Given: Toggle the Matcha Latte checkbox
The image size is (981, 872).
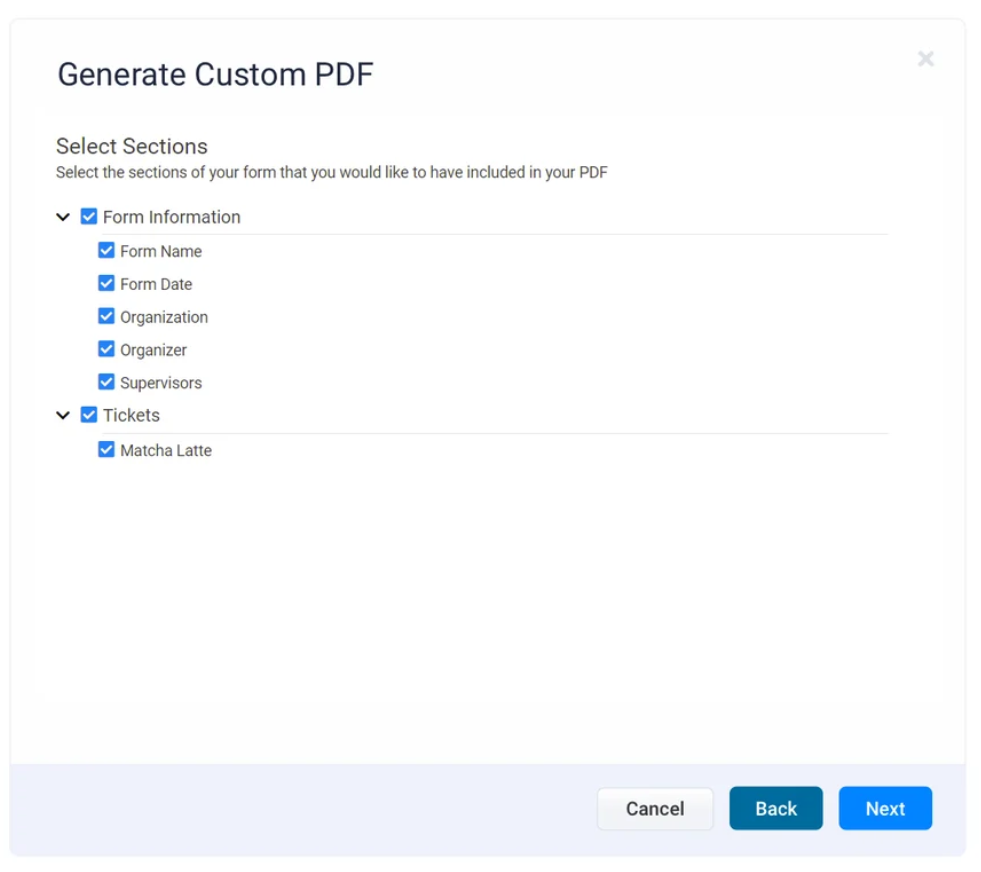Looking at the screenshot, I should [106, 450].
